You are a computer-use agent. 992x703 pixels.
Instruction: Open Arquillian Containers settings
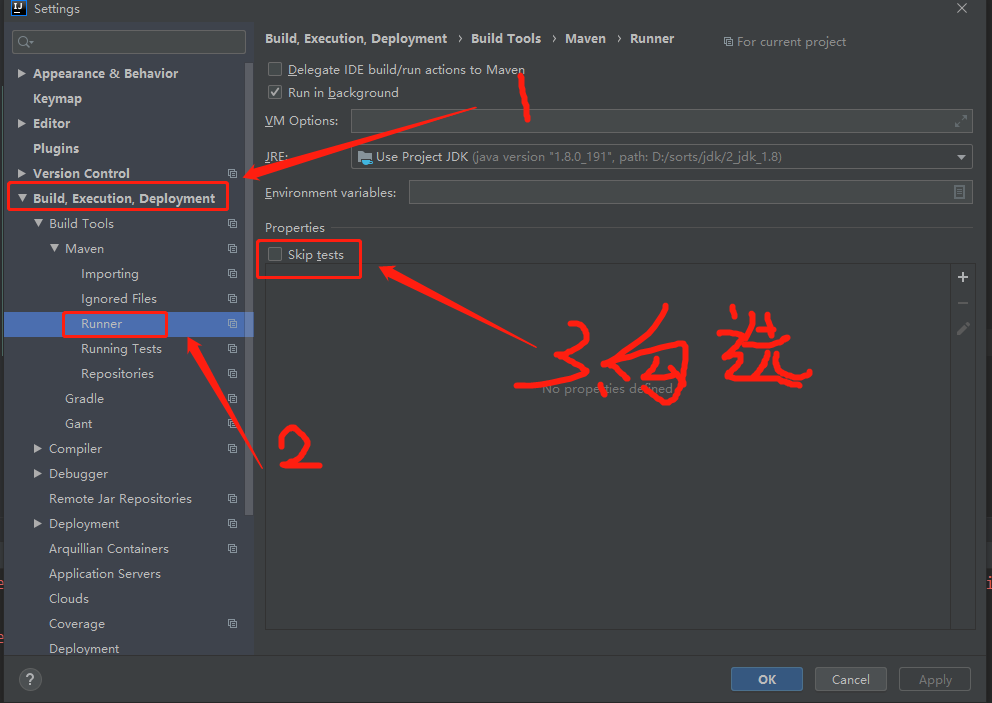109,549
